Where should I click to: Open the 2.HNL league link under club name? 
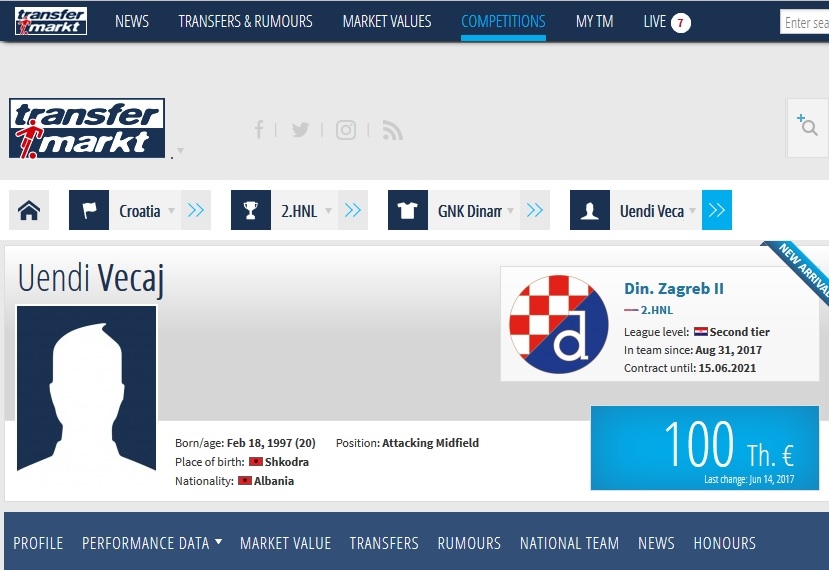[x=657, y=310]
